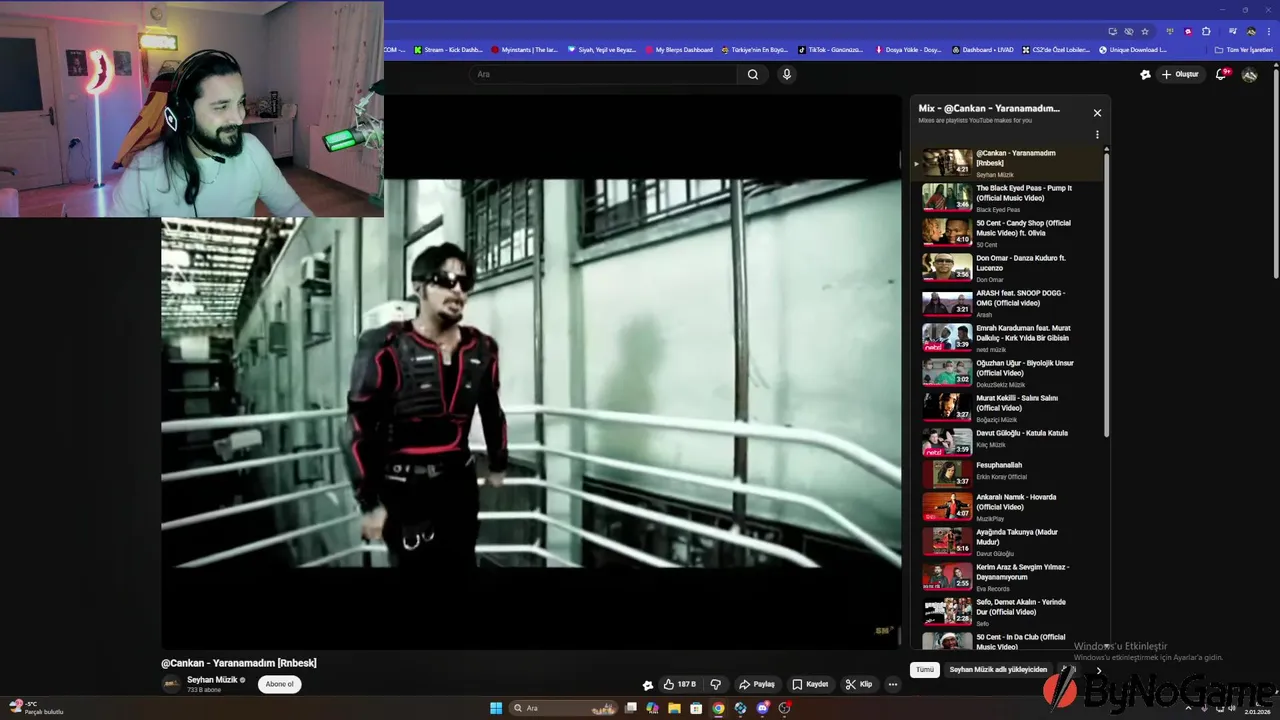Open weather widget on taskbar
Screen dimensions: 1280x720
36,708
